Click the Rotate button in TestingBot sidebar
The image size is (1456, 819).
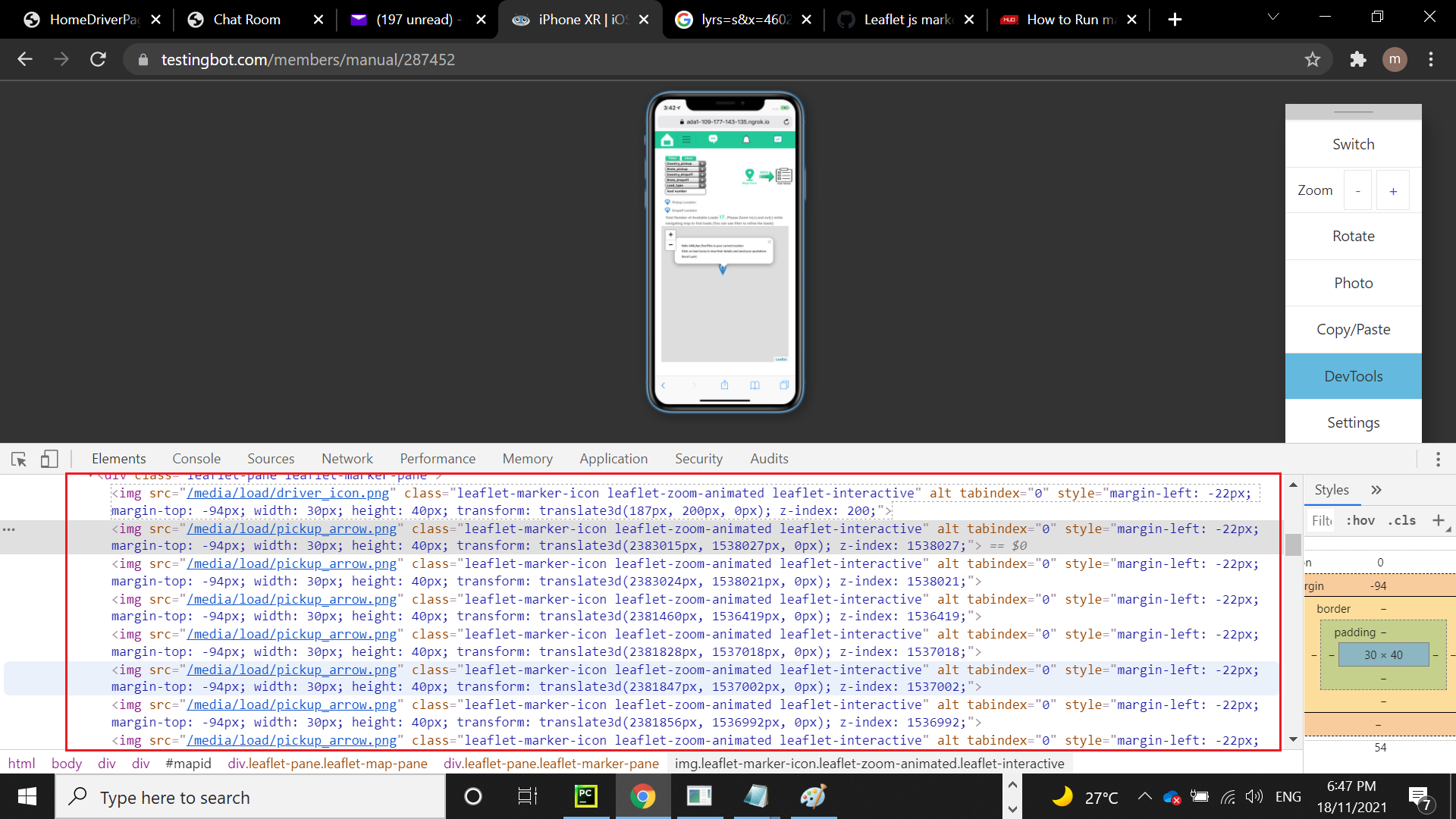(1353, 236)
